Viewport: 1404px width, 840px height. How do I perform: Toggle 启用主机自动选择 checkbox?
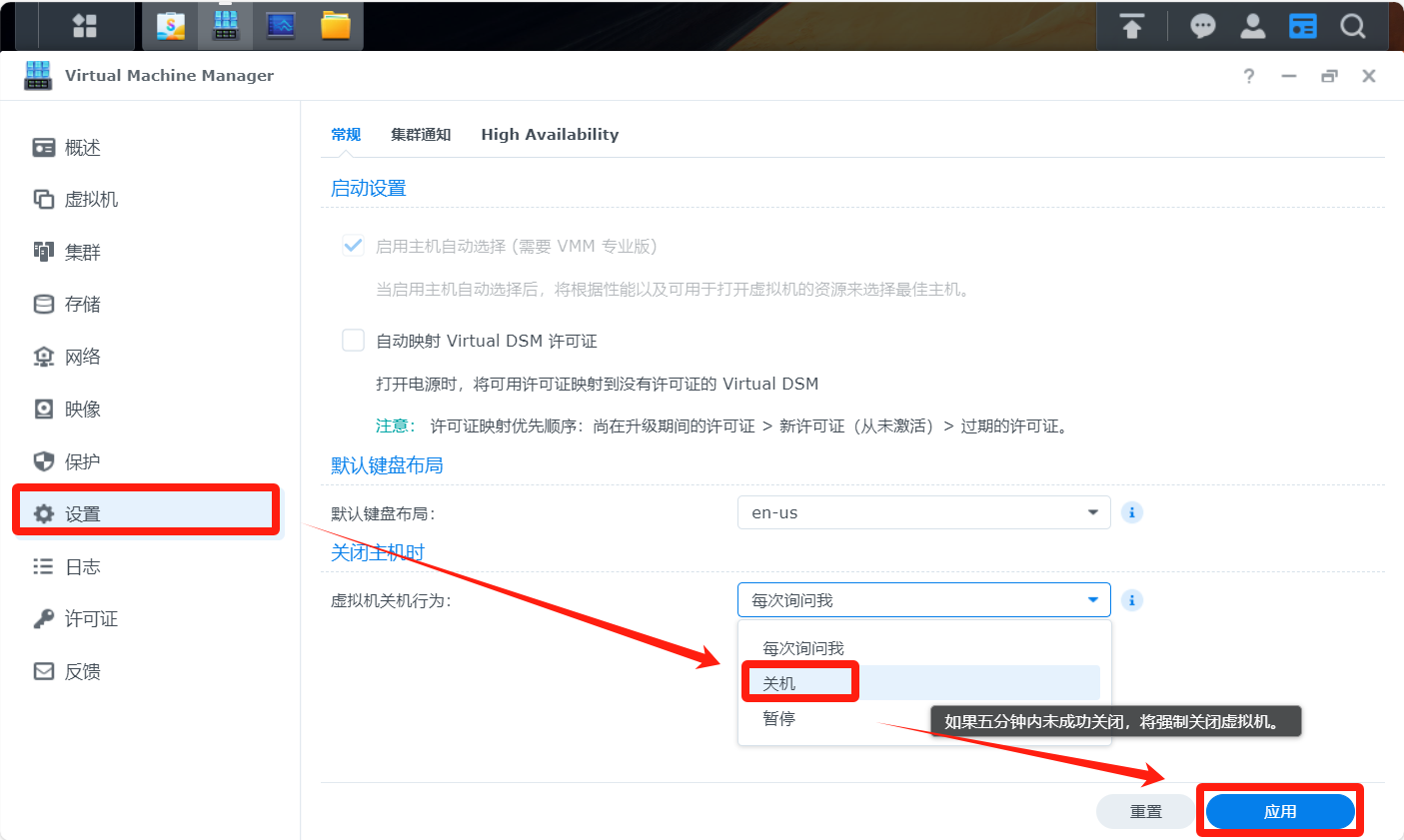354,246
